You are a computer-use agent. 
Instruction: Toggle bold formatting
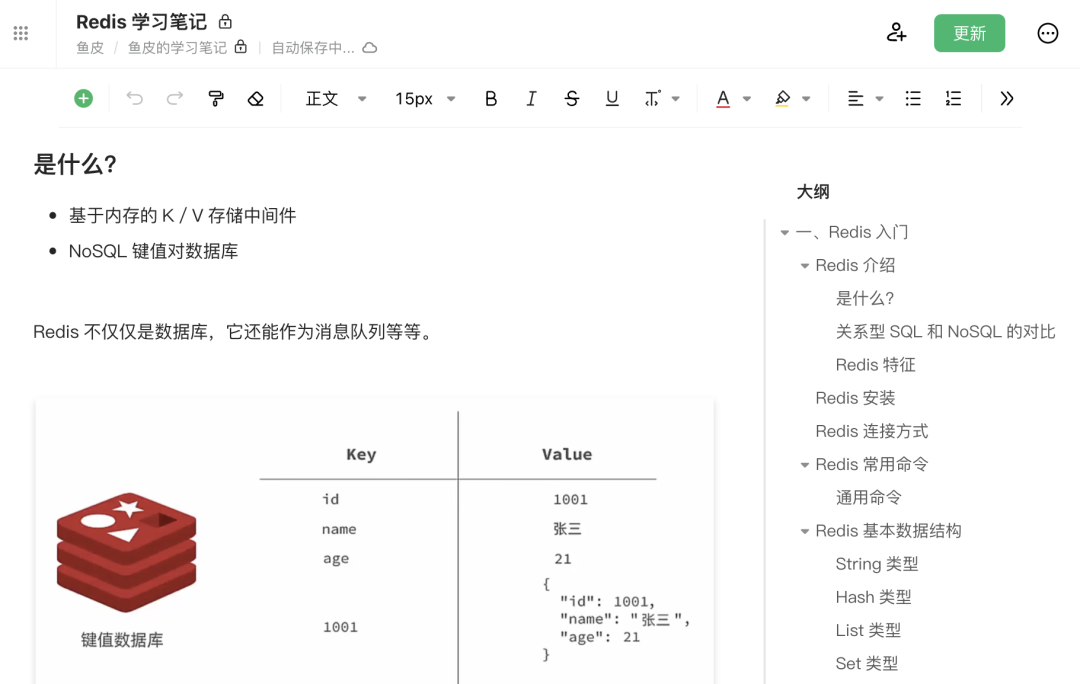(491, 98)
